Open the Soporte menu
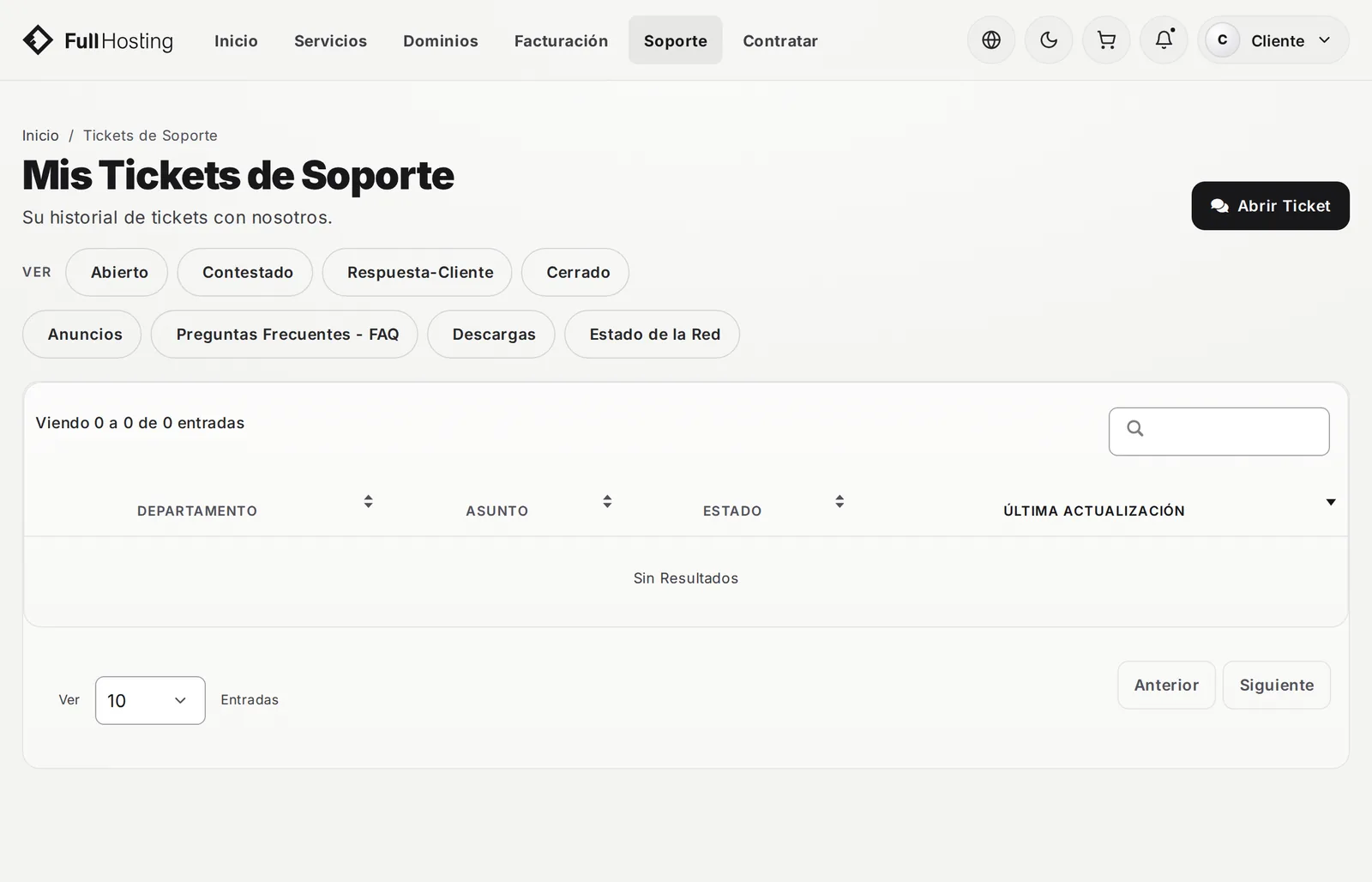The height and width of the screenshot is (882, 1372). [676, 40]
